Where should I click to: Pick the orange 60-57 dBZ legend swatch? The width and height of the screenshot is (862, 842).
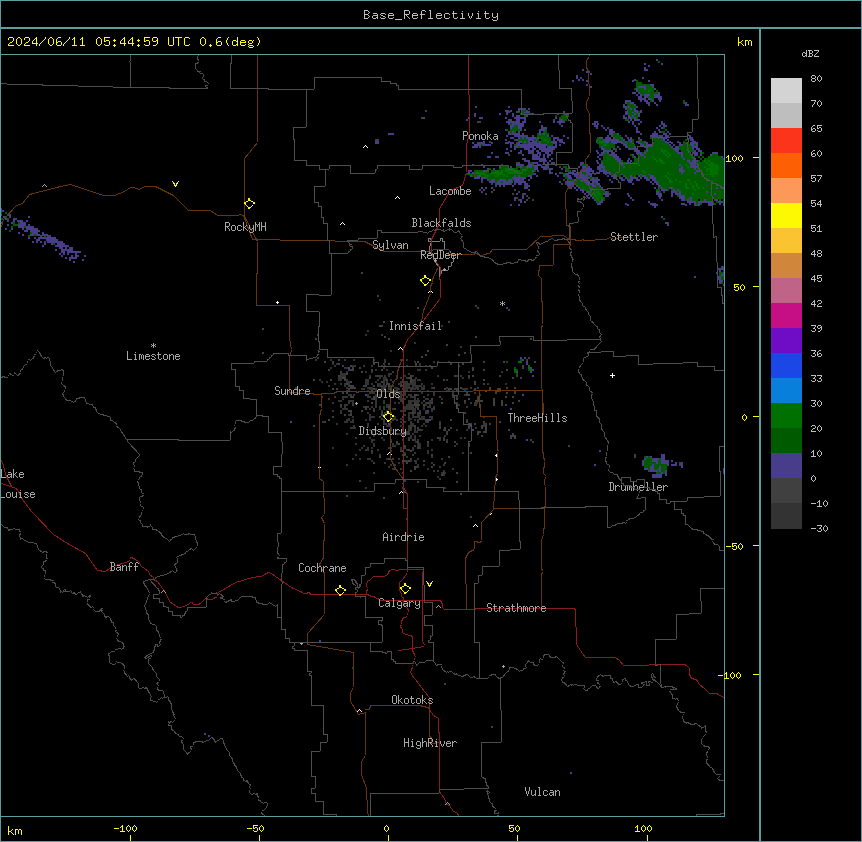click(786, 165)
